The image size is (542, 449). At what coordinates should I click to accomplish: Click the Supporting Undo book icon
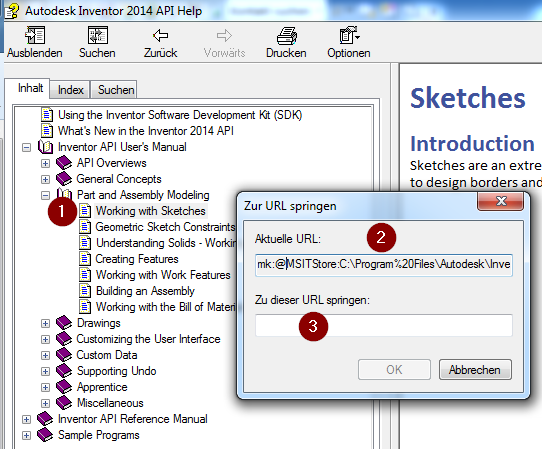[x=64, y=371]
